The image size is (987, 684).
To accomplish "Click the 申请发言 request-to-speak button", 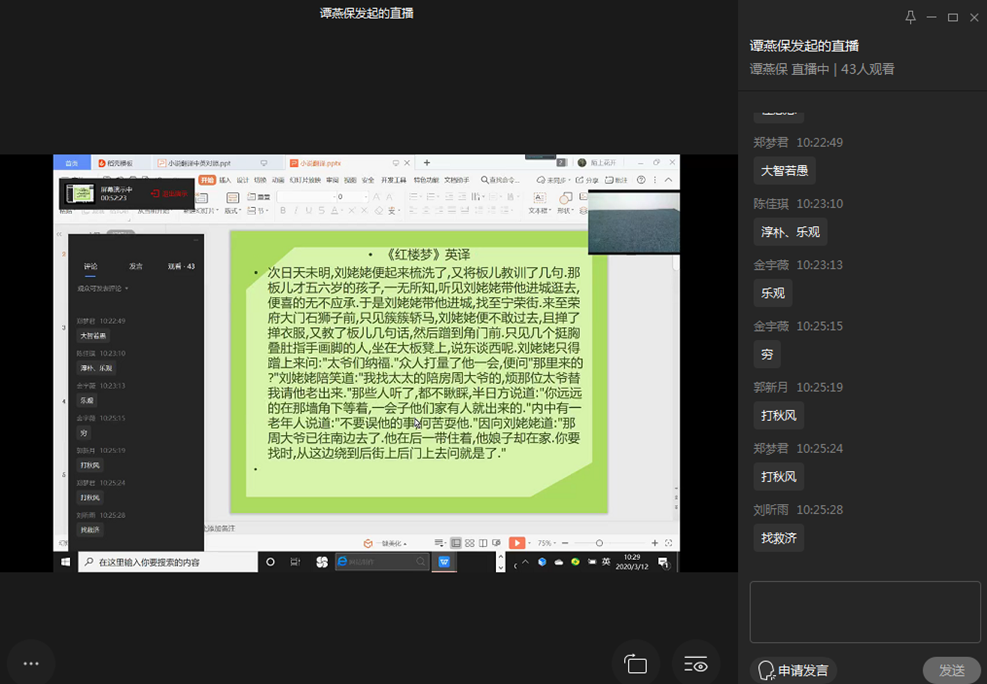I will 793,670.
